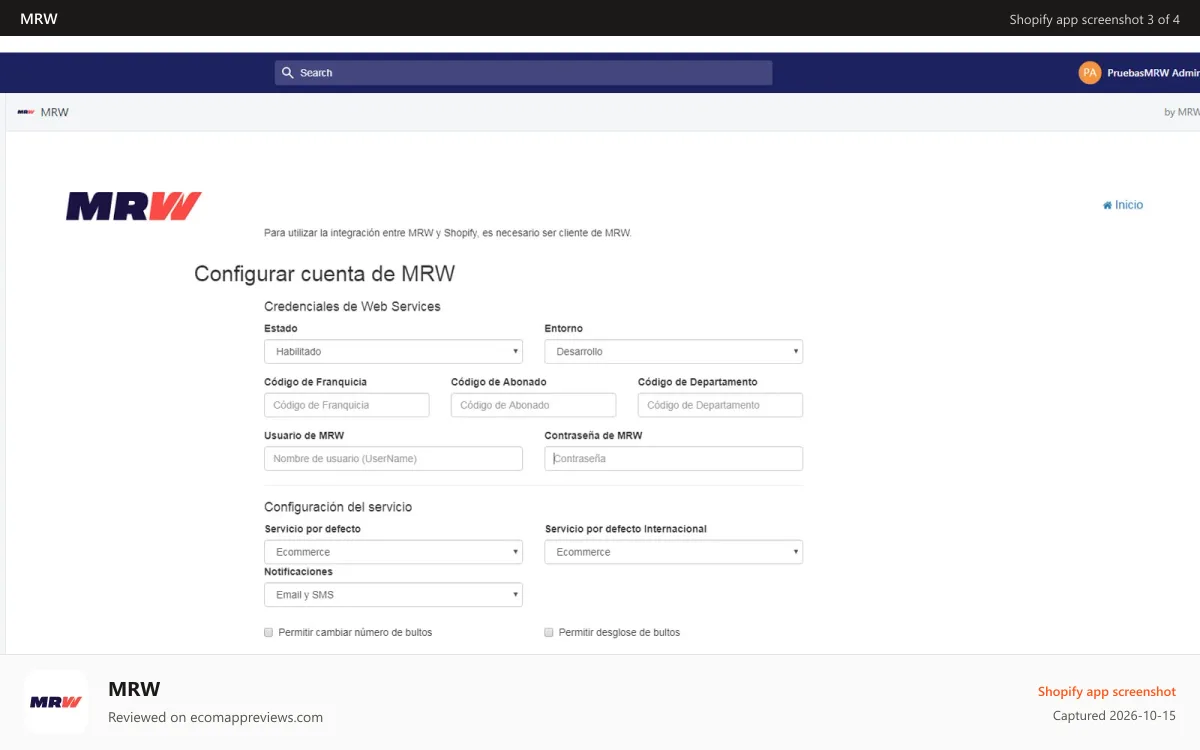
Task: Click the Código de Franquicia field
Action: click(x=346, y=405)
